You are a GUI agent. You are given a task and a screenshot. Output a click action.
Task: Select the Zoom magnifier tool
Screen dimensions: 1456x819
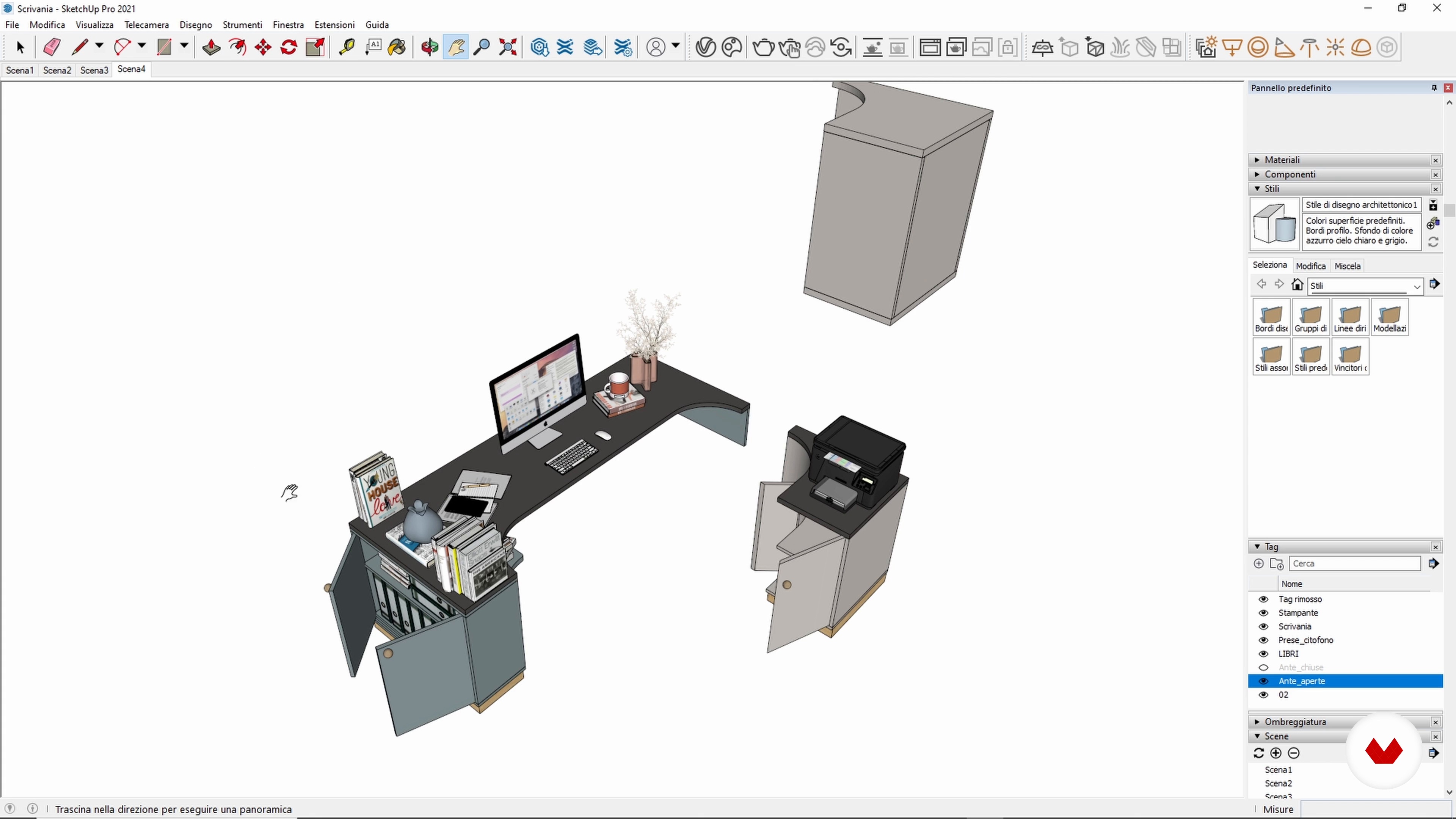[x=481, y=47]
